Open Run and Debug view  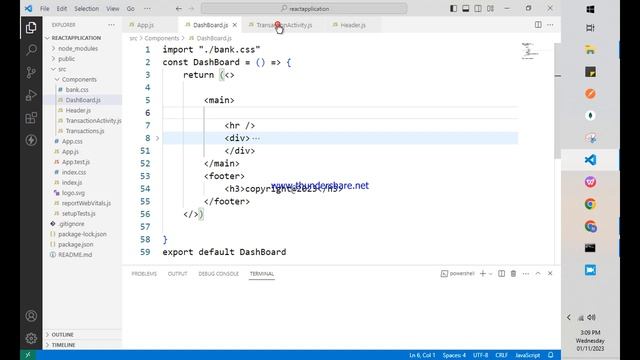pyautogui.click(x=31, y=95)
